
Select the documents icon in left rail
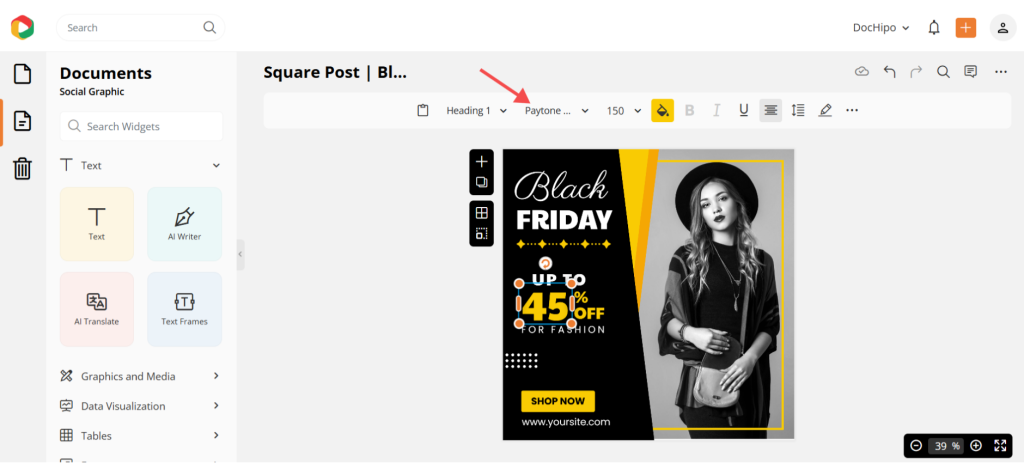pyautogui.click(x=22, y=121)
